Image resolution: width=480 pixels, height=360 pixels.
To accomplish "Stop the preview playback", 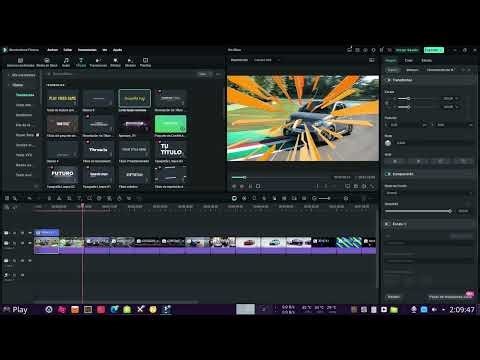I will point(258,186).
